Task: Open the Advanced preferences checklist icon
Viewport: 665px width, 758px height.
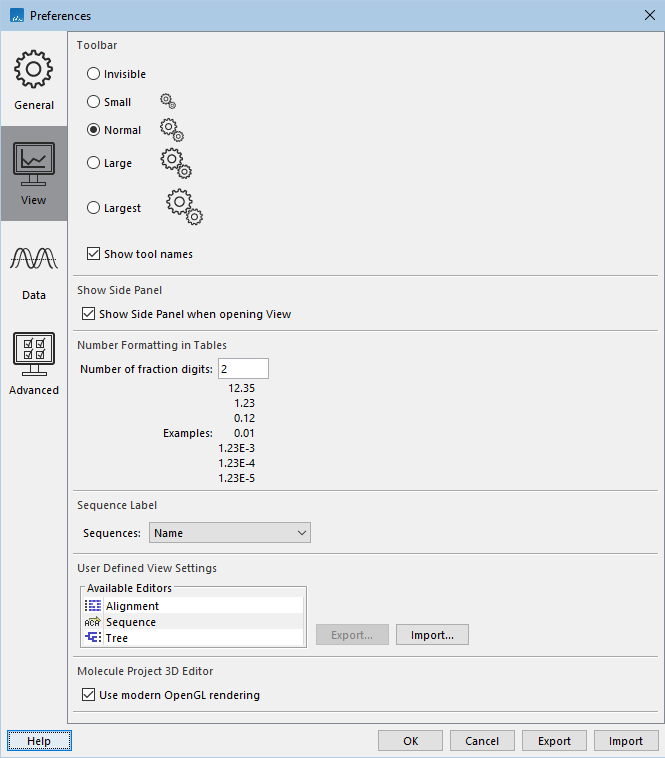Action: coord(34,354)
